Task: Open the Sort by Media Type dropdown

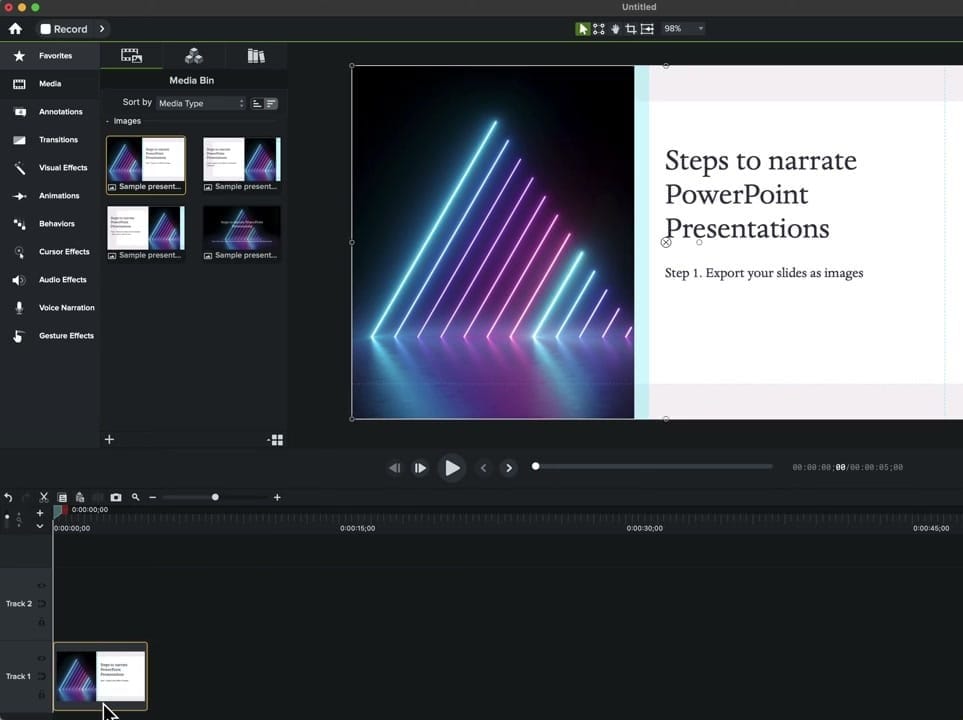Action: 200,103
